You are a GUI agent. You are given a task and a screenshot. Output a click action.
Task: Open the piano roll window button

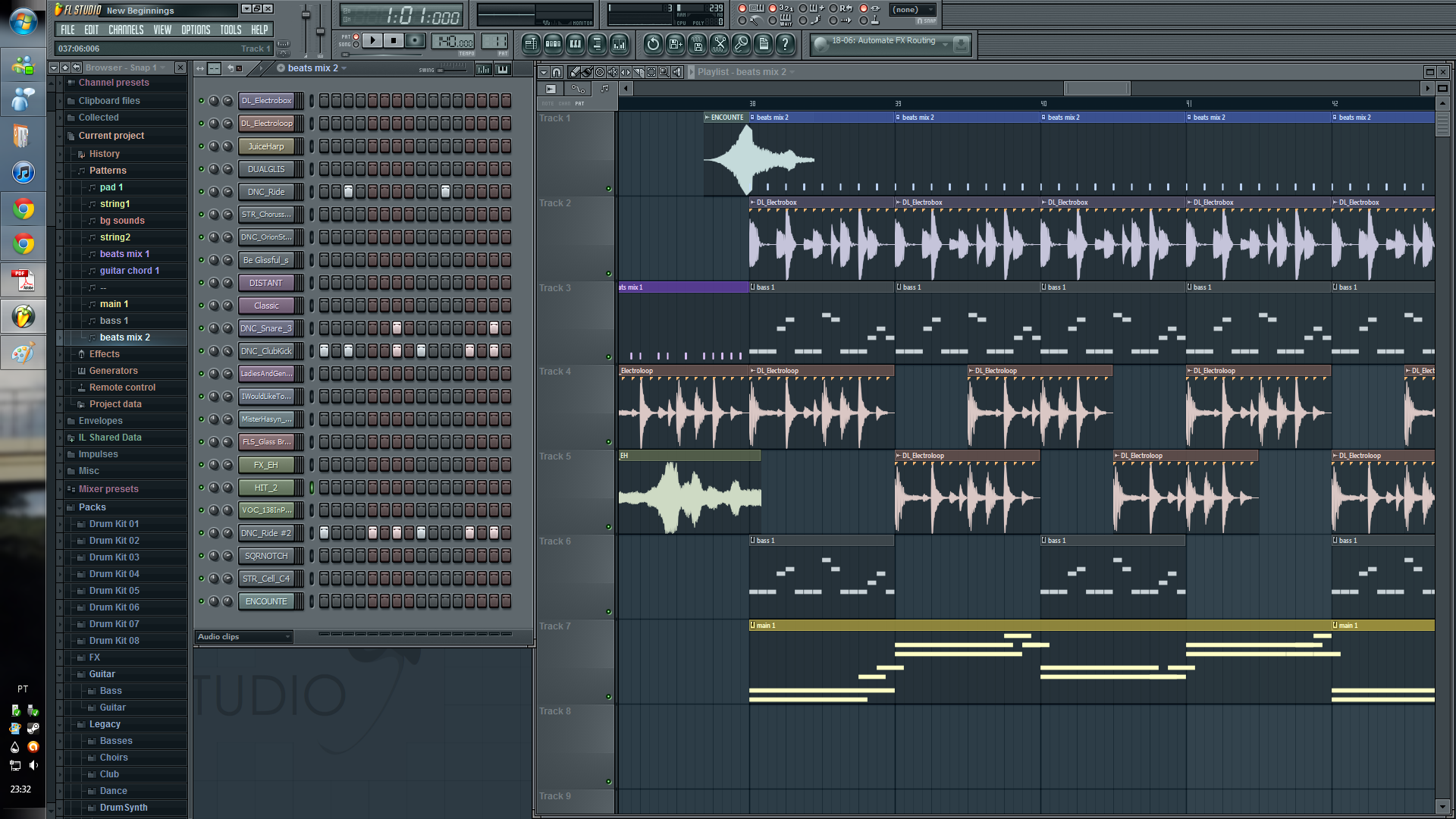(x=576, y=45)
